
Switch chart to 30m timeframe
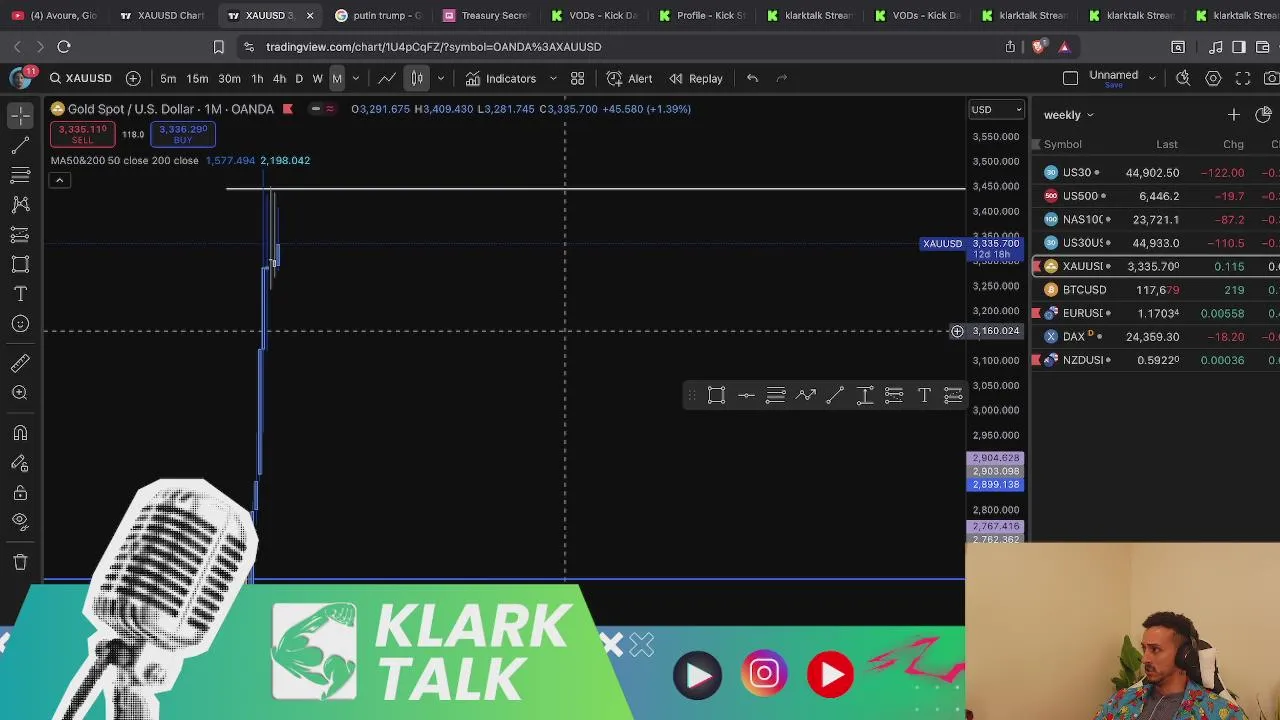coord(229,78)
